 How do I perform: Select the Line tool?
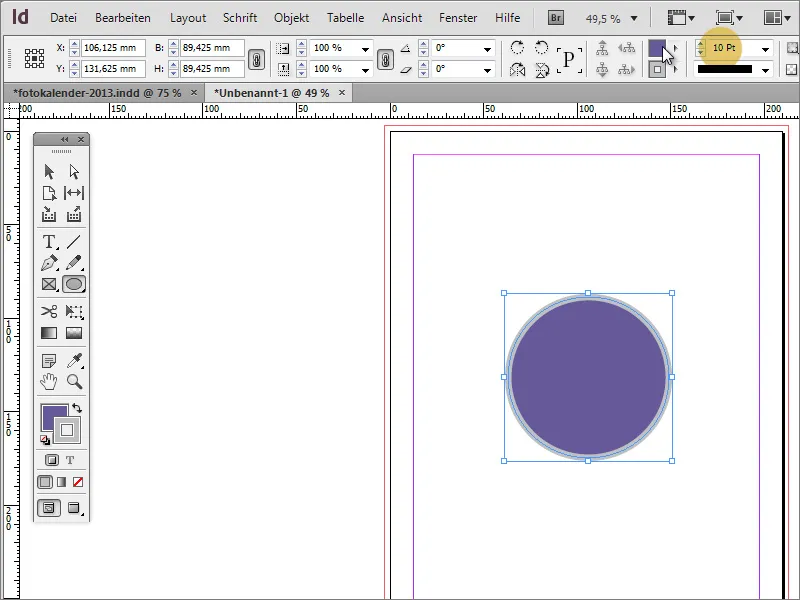(74, 241)
